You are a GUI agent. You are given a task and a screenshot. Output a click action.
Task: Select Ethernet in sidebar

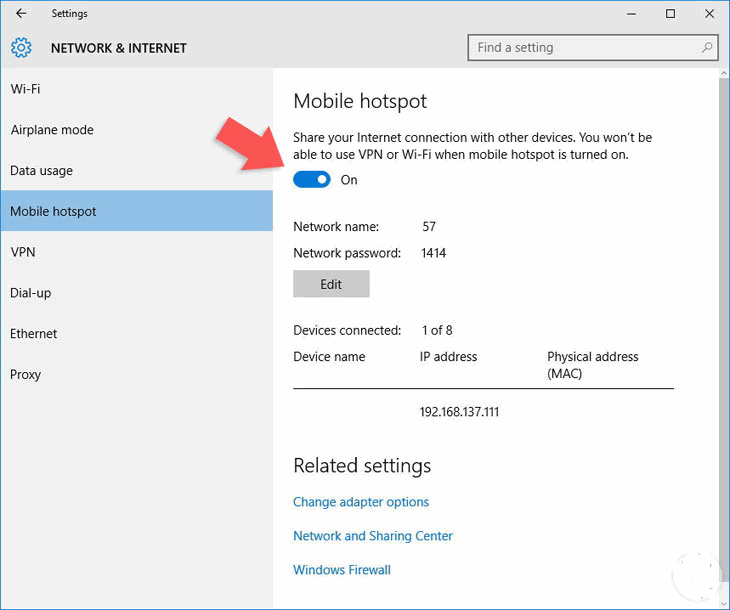coord(136,333)
